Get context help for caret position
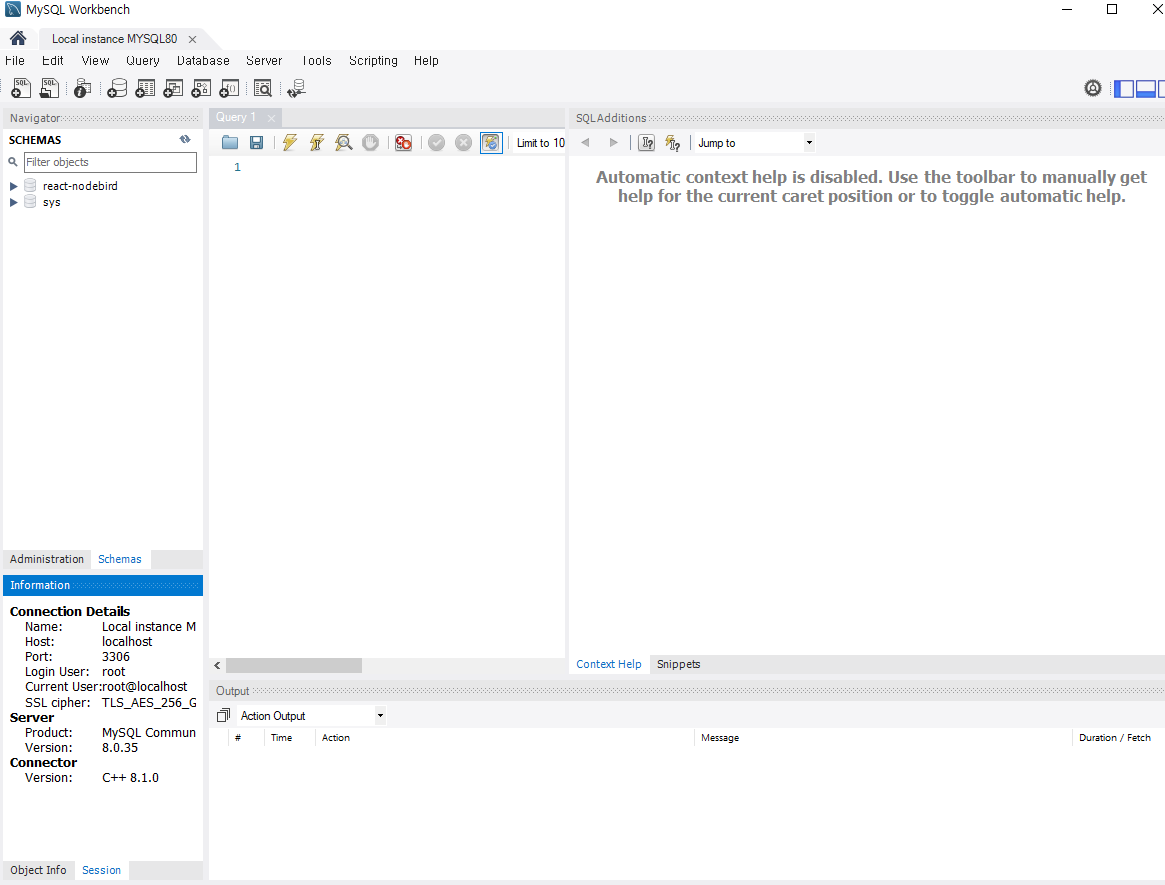Screen dimensions: 1165x885 tap(646, 143)
